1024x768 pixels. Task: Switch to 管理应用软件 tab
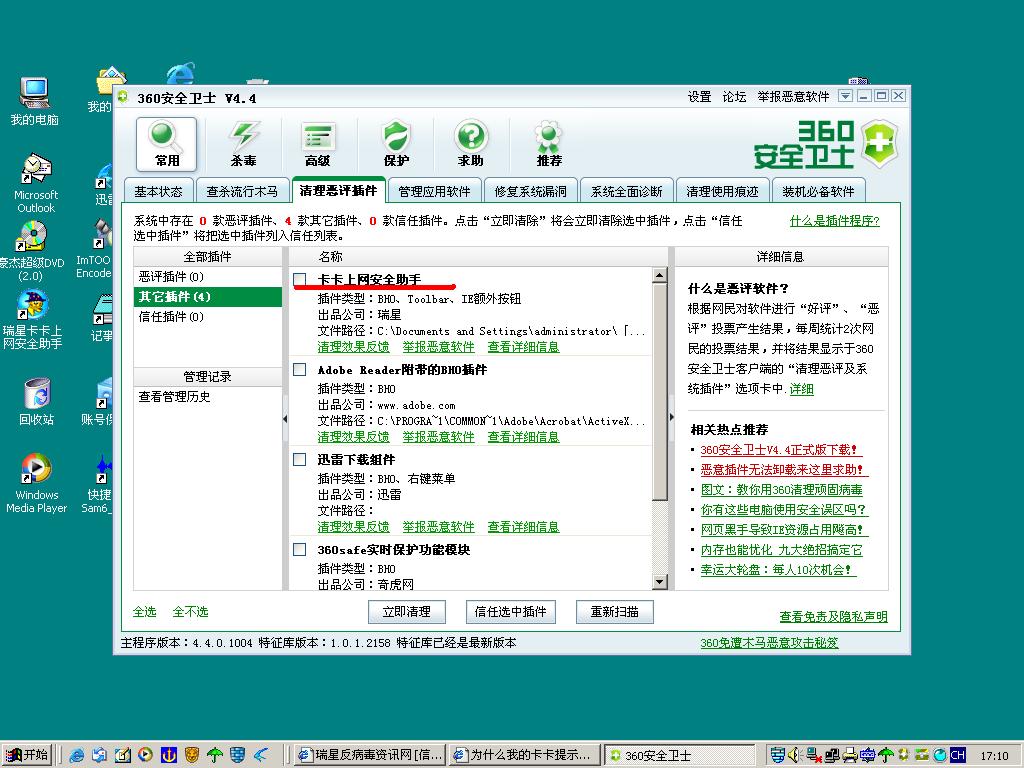[x=434, y=191]
